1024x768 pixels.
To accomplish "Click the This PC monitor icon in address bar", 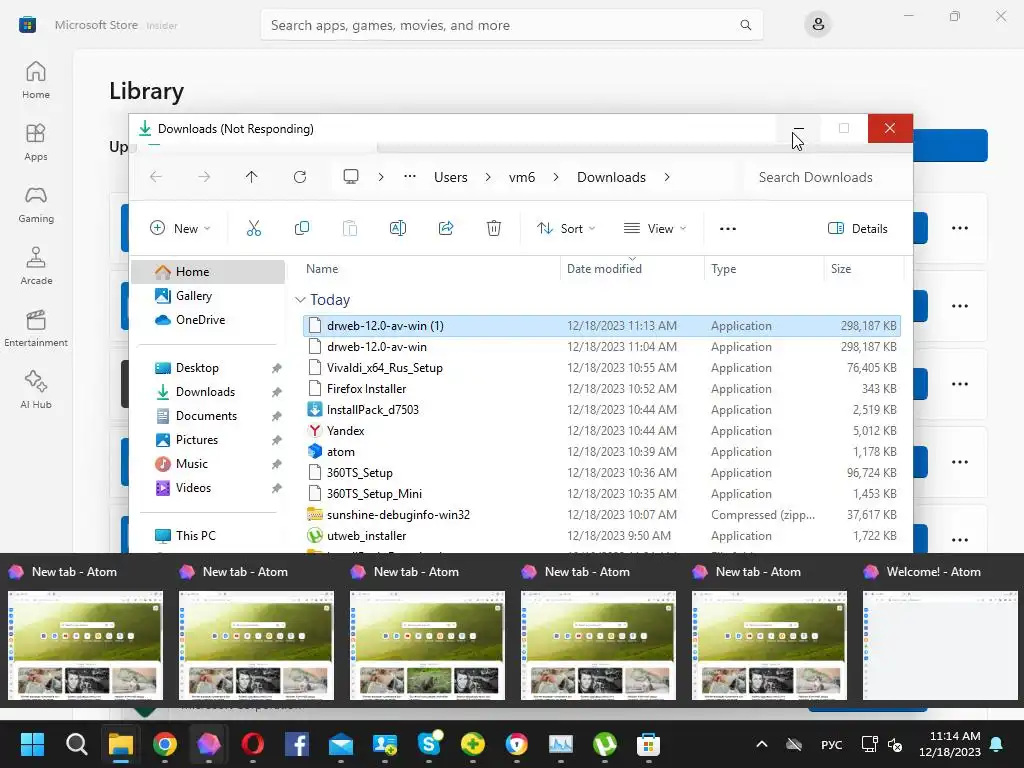I will 351,177.
